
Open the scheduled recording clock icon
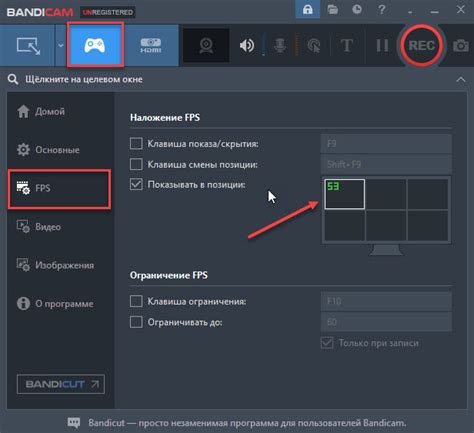(x=357, y=9)
